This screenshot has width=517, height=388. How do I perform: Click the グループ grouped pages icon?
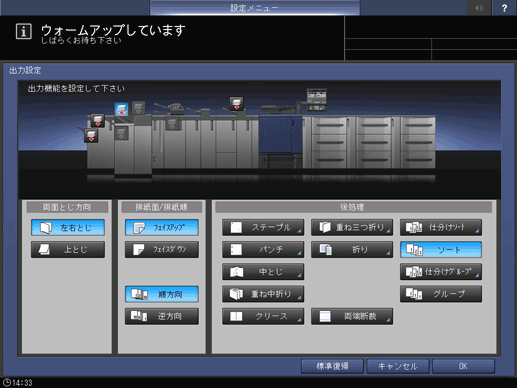(414, 294)
